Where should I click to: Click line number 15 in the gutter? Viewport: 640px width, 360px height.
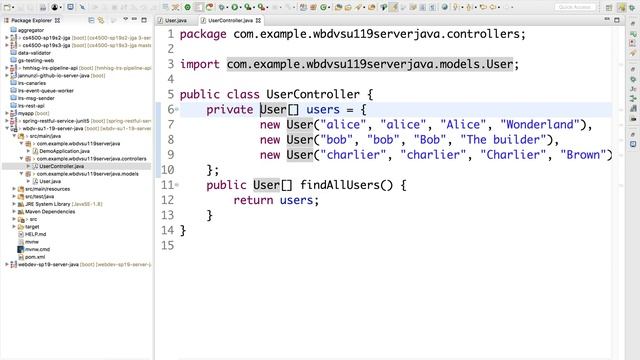tap(168, 245)
